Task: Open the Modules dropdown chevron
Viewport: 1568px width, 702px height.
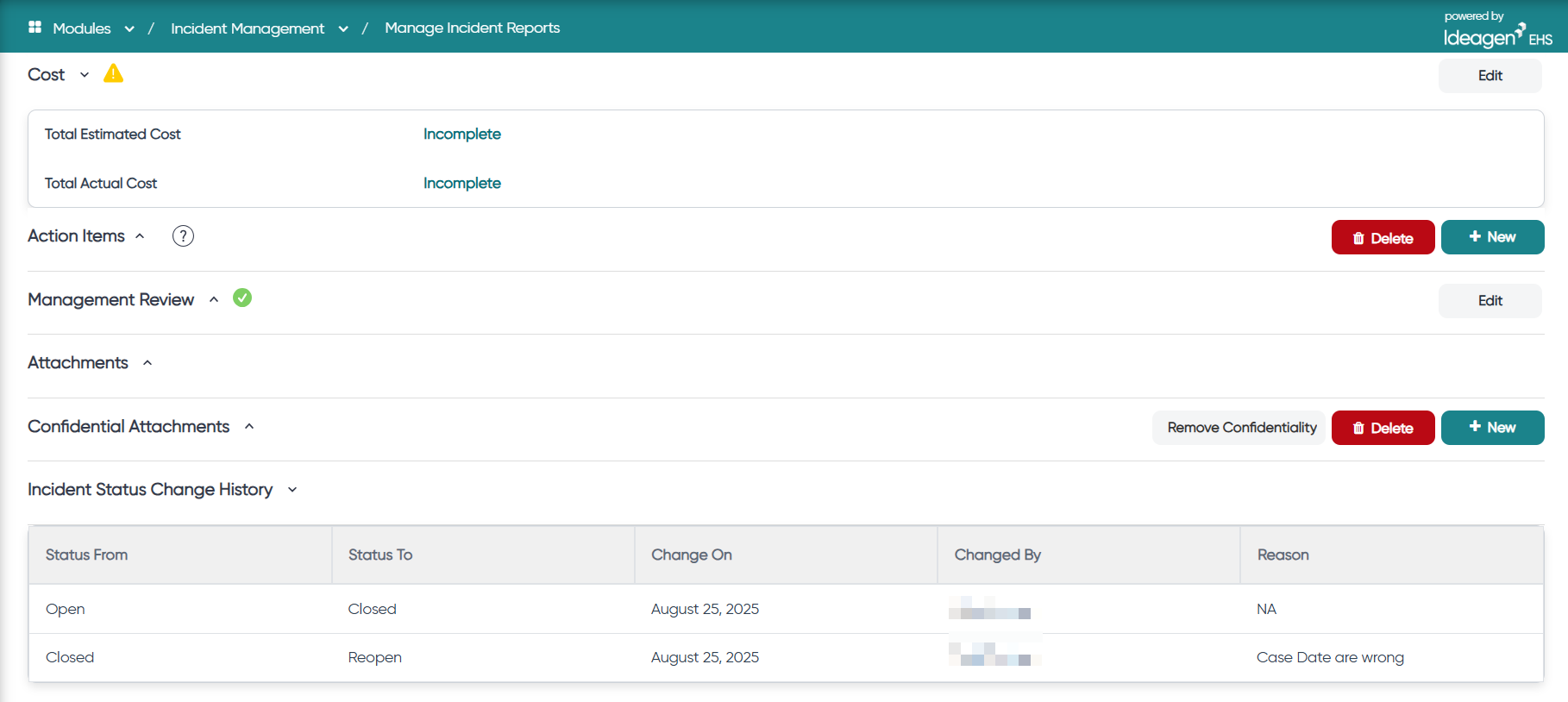Action: (129, 28)
